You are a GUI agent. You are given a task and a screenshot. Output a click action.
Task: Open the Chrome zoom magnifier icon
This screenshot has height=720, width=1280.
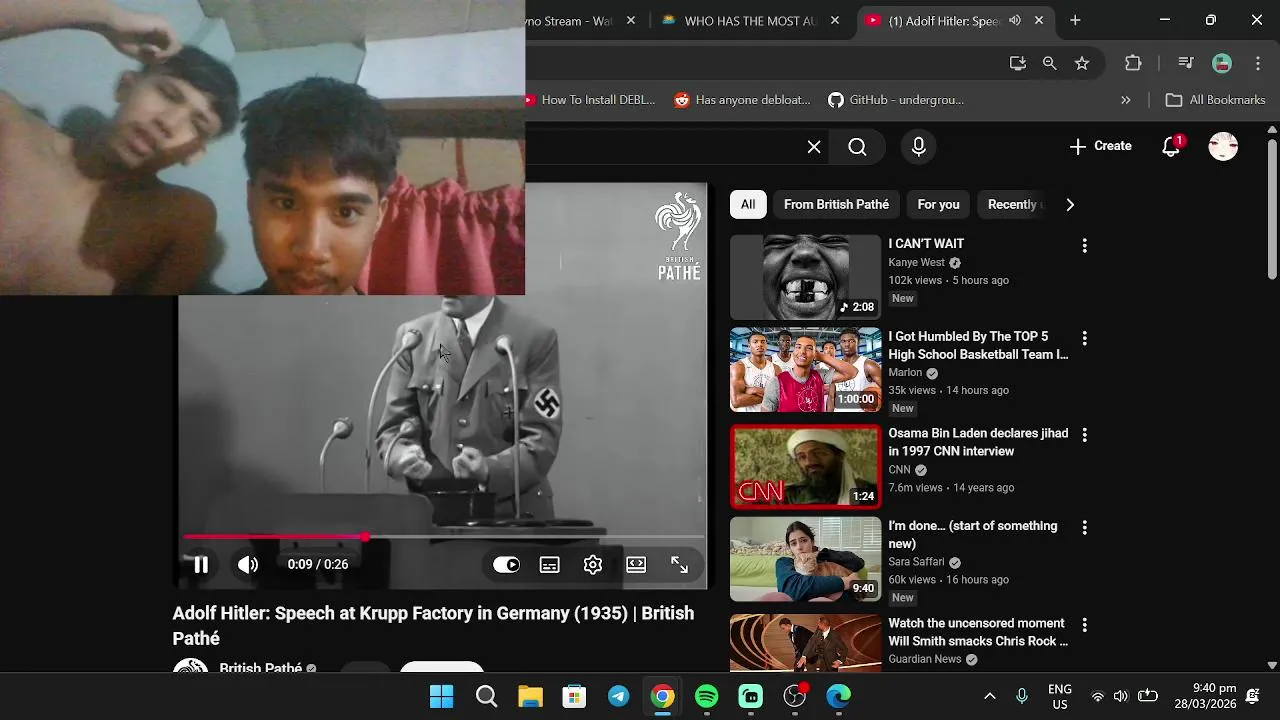coord(1049,63)
